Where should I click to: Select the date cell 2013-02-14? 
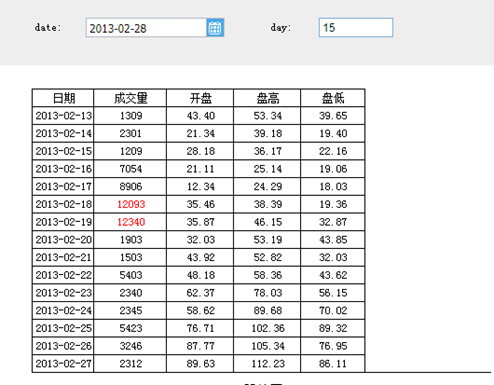(x=63, y=133)
